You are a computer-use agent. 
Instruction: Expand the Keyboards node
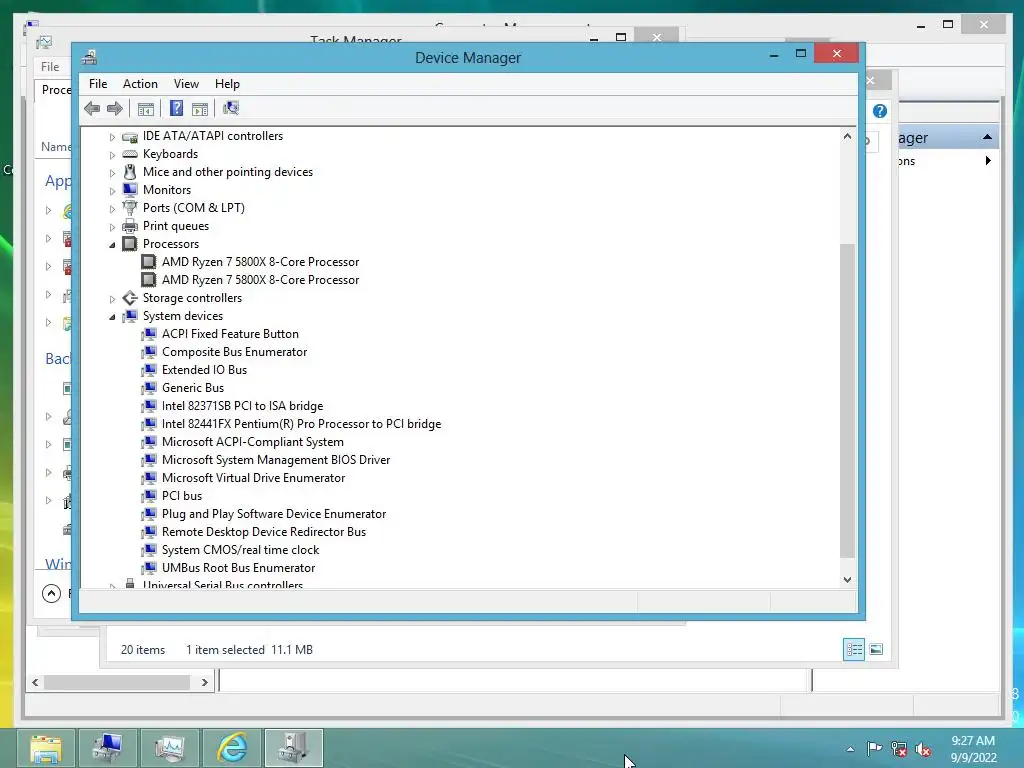pyautogui.click(x=112, y=155)
